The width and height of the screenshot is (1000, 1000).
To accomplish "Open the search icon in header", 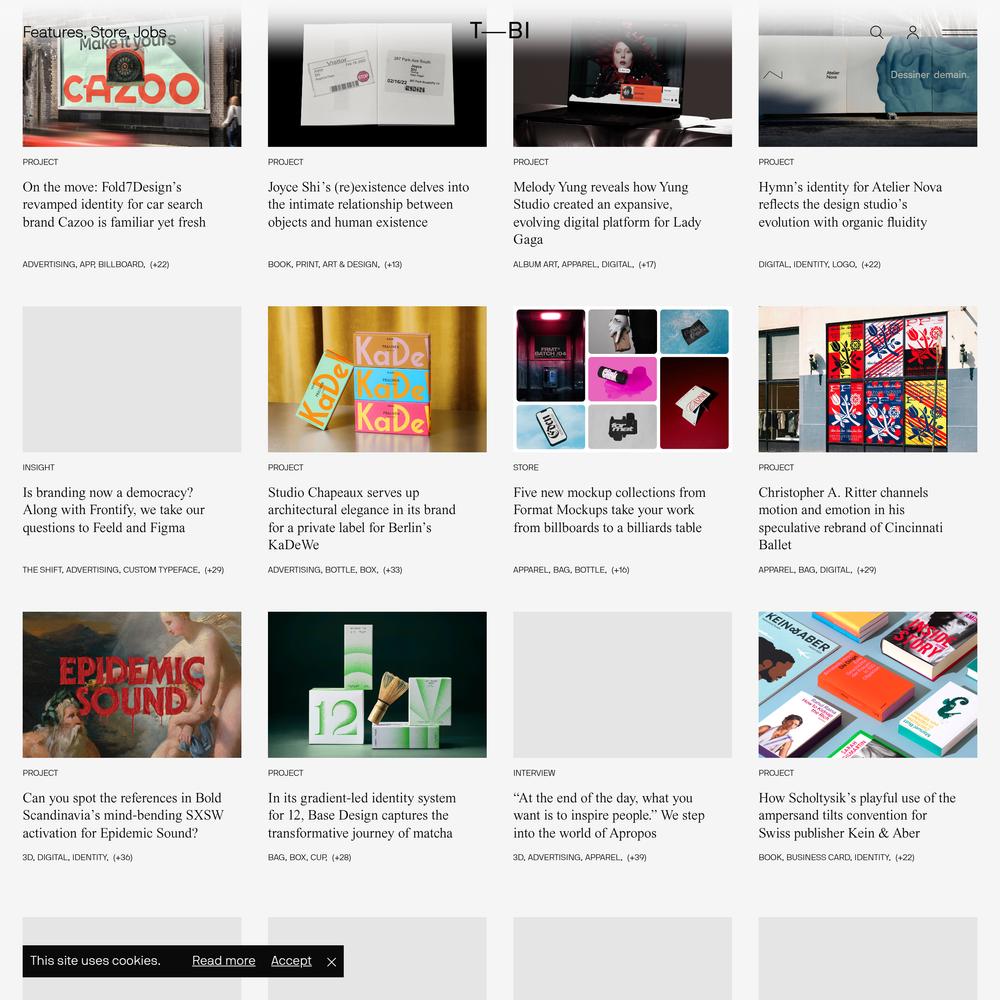I will 876,32.
